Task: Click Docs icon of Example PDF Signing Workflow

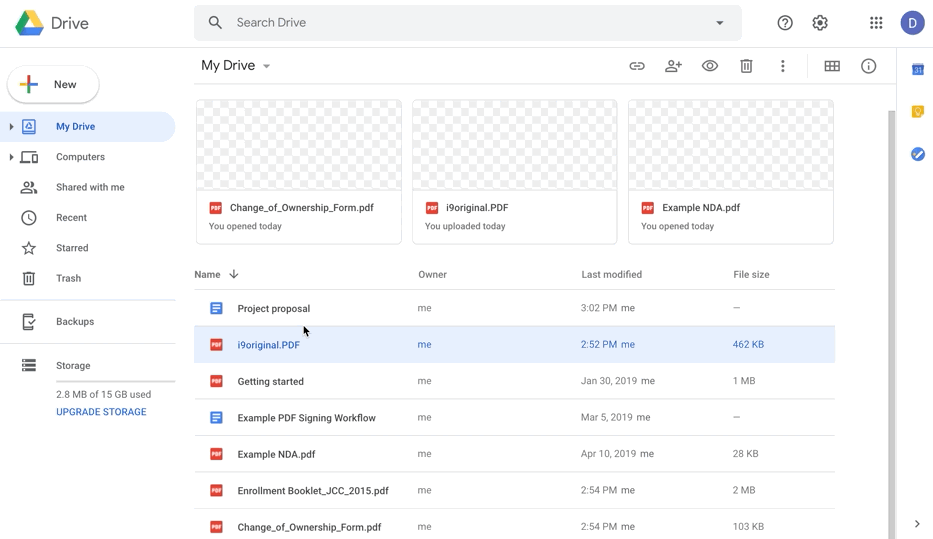Action: 216,418
